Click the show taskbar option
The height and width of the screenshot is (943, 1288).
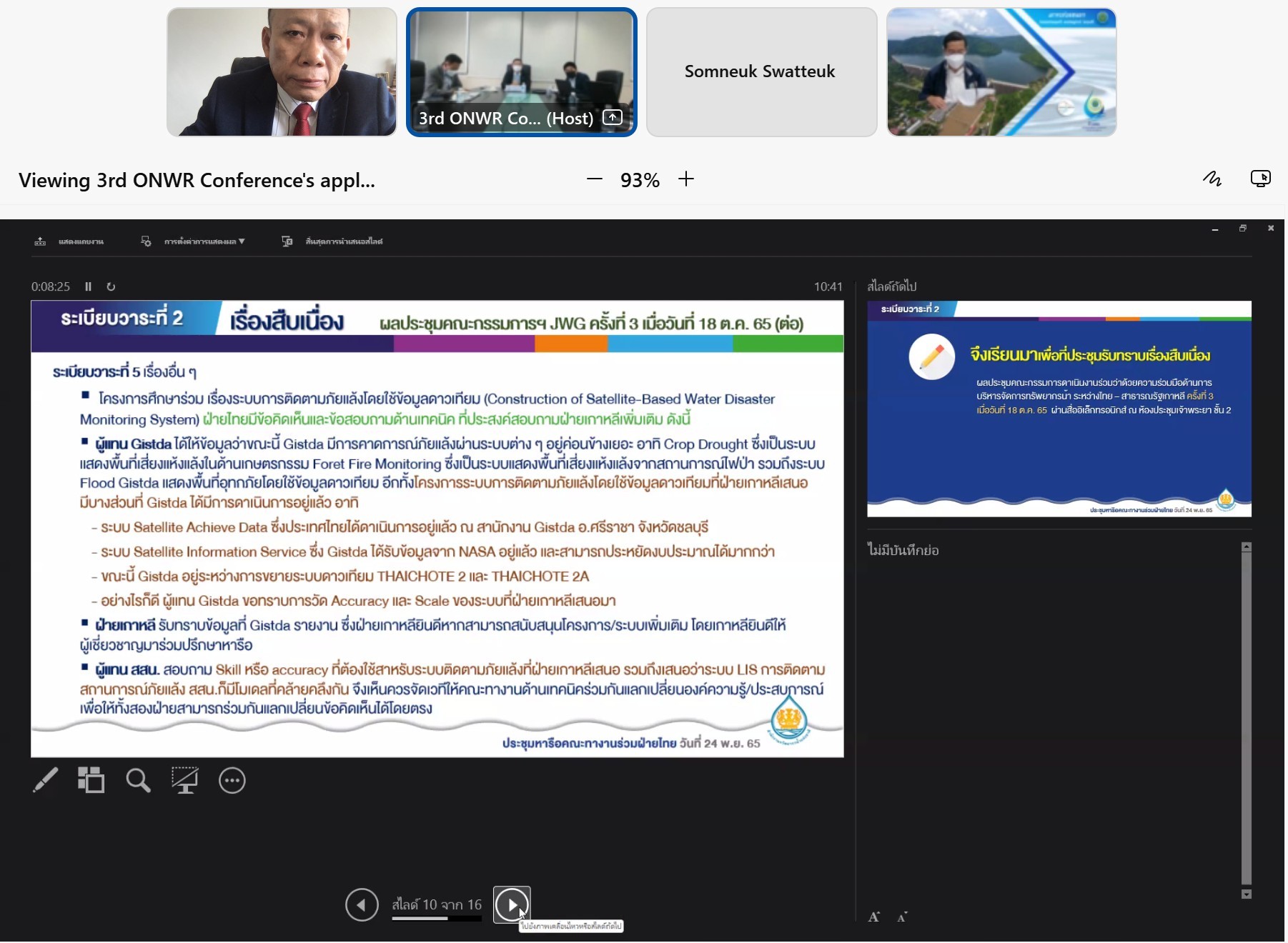(69, 241)
